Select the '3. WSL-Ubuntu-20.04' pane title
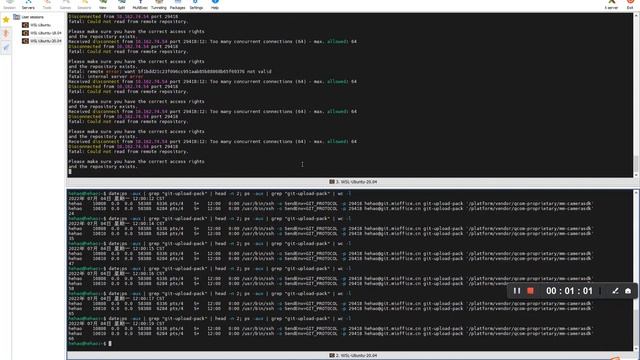Screen dimensions: 640x360 (353, 182)
